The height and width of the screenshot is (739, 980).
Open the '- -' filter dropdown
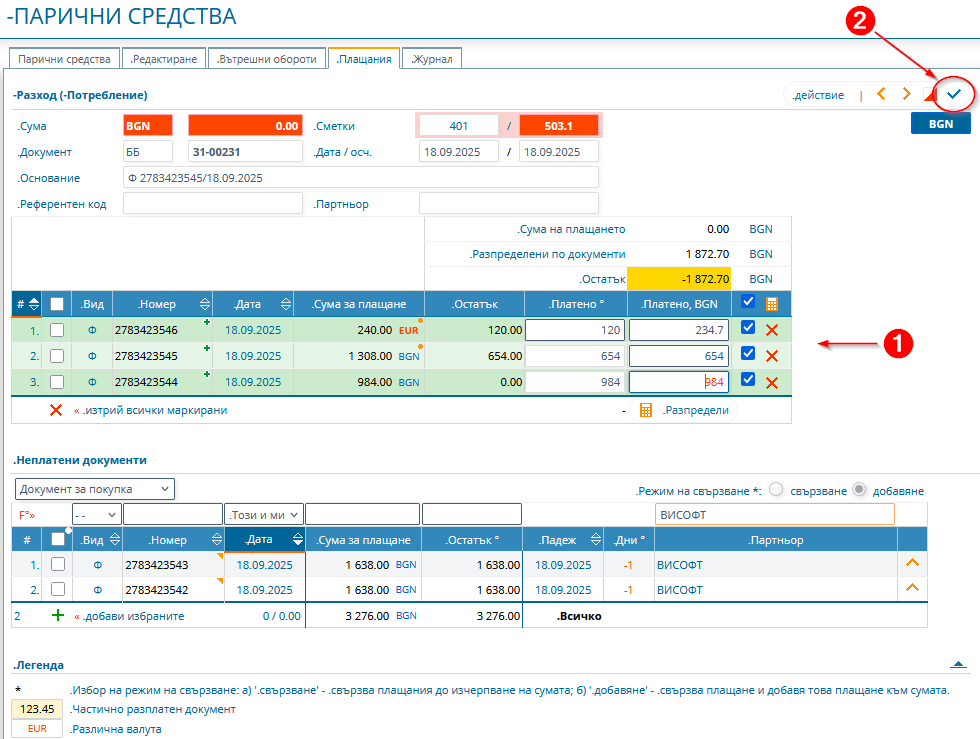coord(97,514)
